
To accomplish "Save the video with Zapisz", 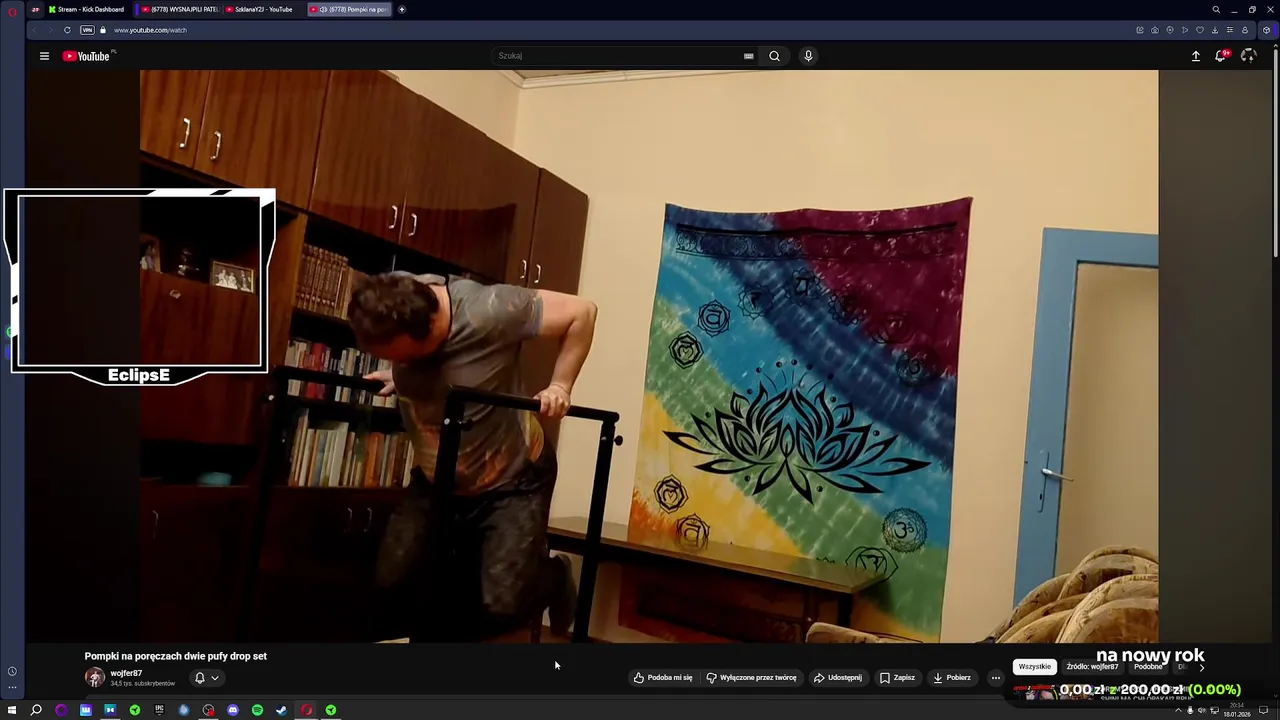I will click(x=897, y=677).
